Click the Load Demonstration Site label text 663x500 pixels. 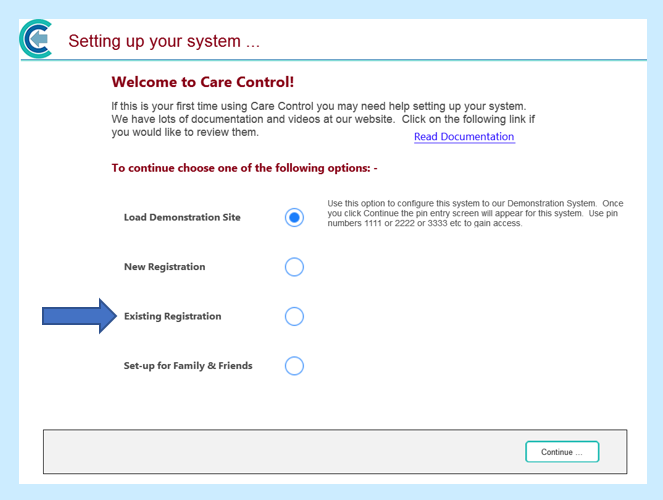(182, 217)
